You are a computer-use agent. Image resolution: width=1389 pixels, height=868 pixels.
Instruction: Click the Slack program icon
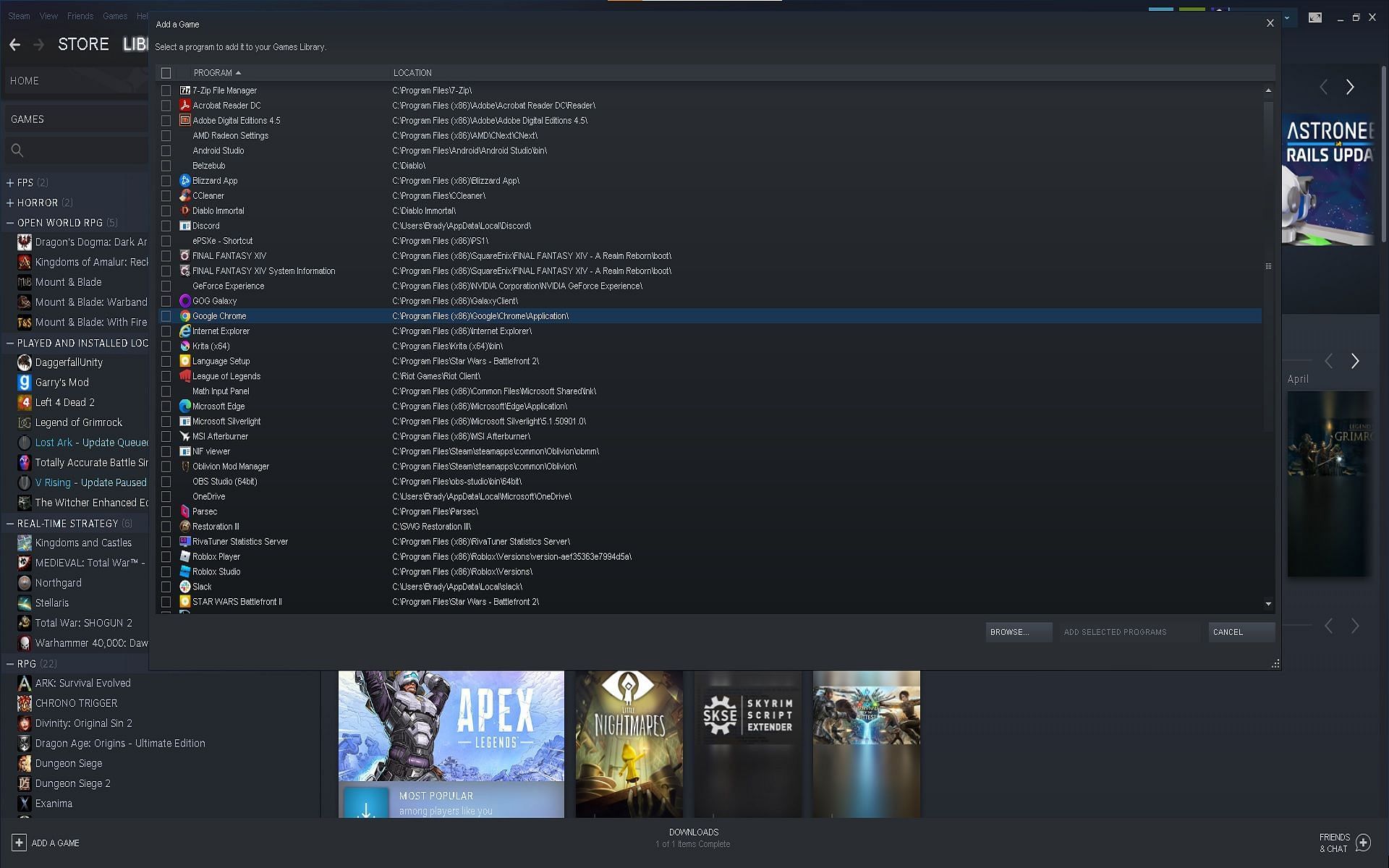pos(184,587)
